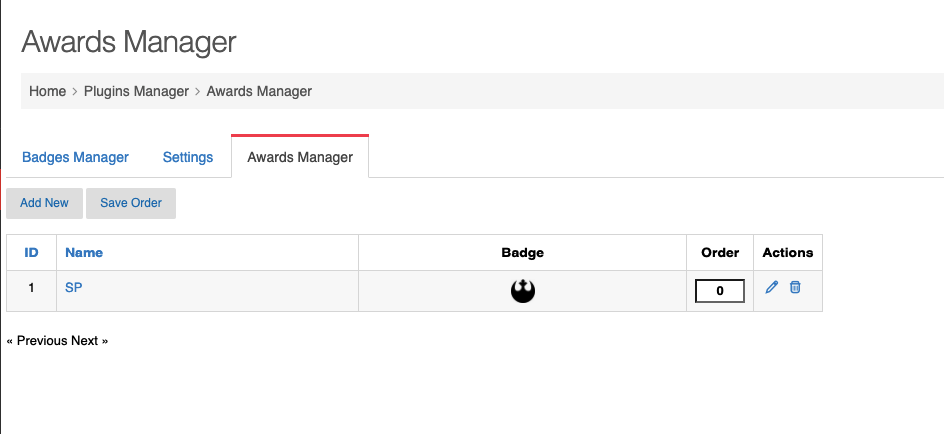Image resolution: width=944 pixels, height=434 pixels.
Task: Go to Home in the breadcrumb
Action: tap(48, 91)
